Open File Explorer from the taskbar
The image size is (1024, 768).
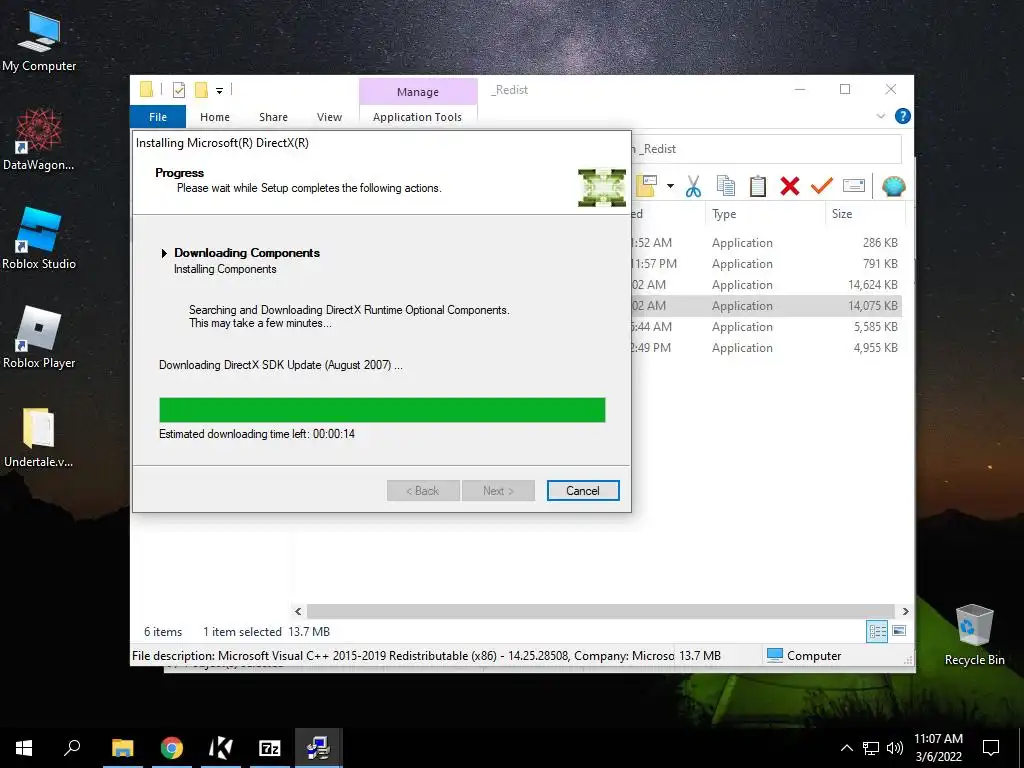[x=122, y=747]
